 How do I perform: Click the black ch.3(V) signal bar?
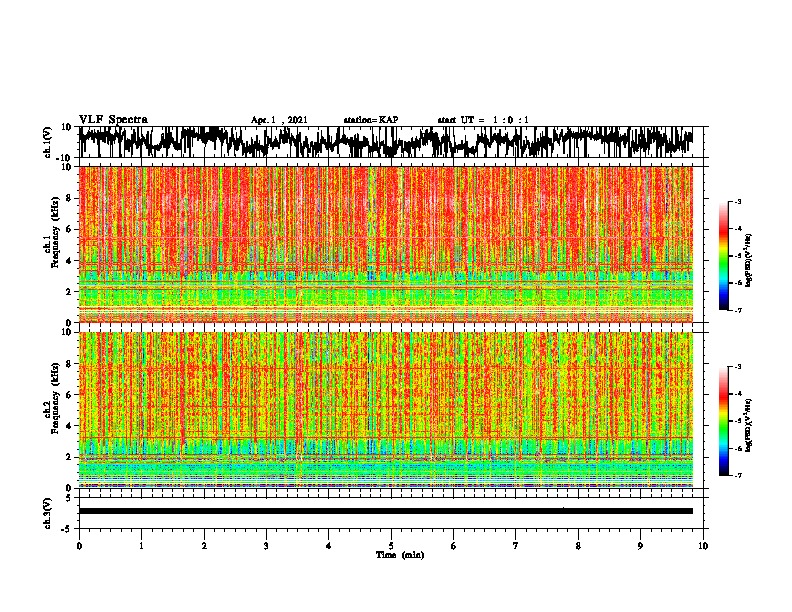click(x=386, y=511)
